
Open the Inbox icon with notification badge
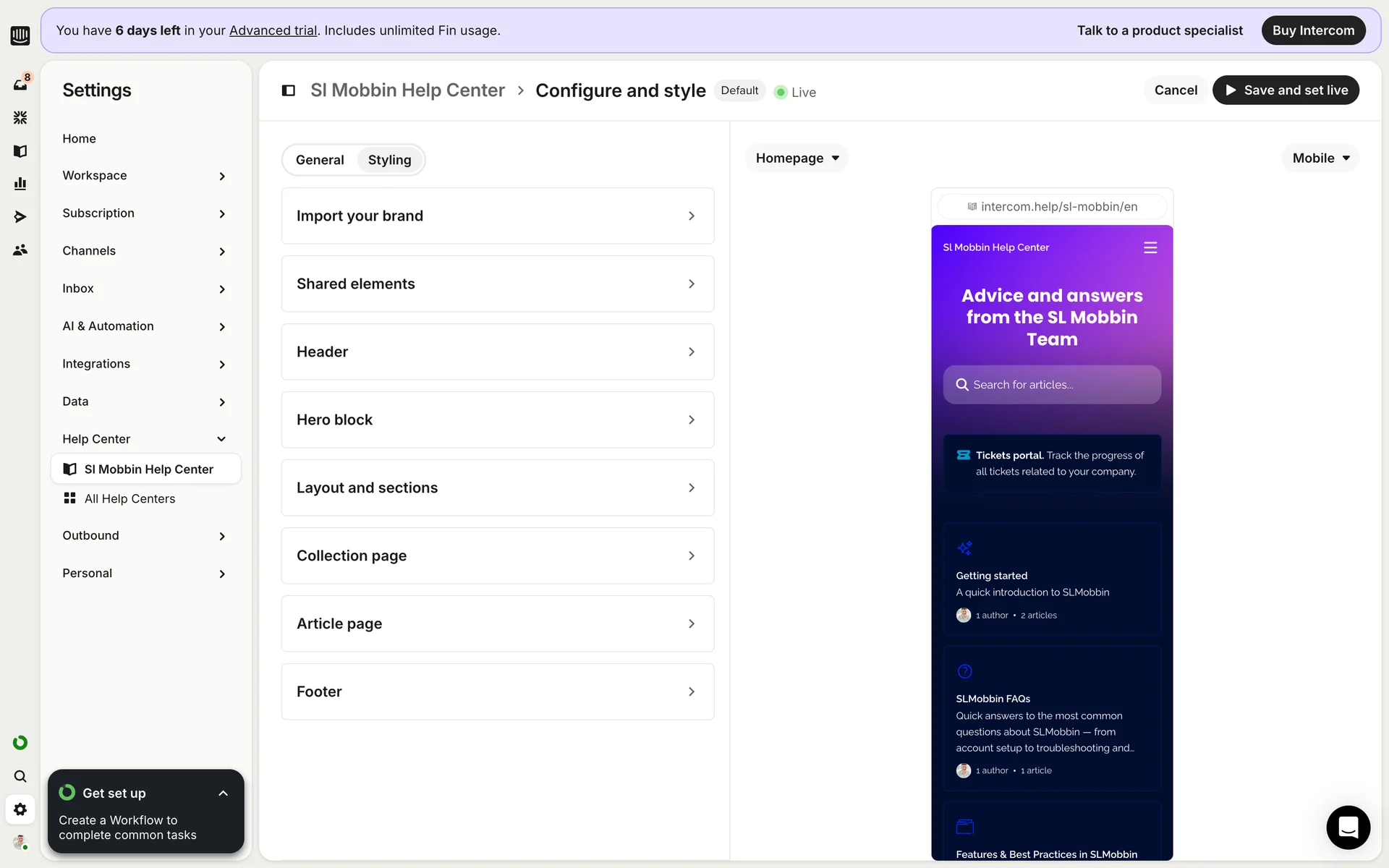pyautogui.click(x=20, y=84)
